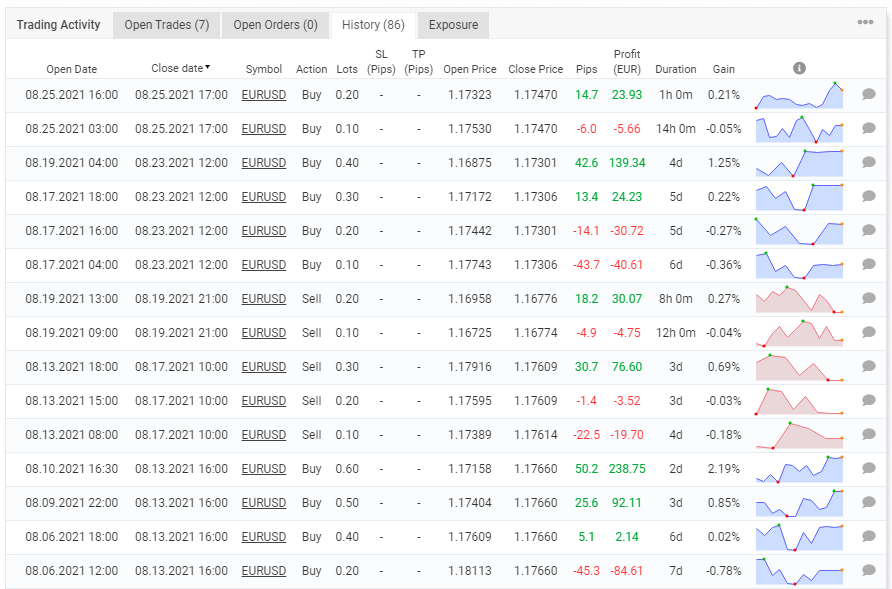
Task: Open comment bubble for the 08.19.2021 04:00 trade
Action: pos(868,163)
